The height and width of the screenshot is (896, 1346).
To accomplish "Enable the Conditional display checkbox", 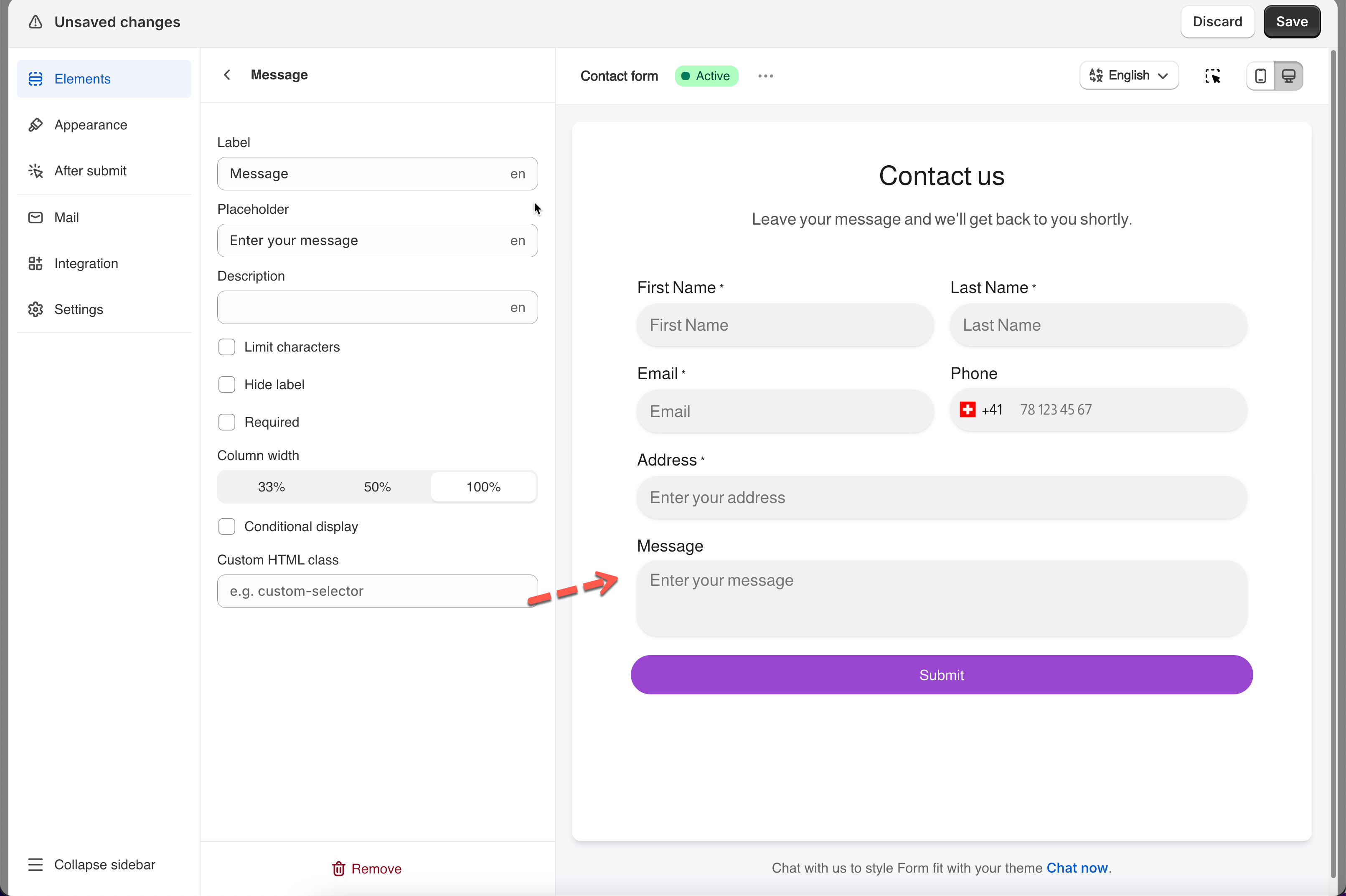I will point(227,526).
